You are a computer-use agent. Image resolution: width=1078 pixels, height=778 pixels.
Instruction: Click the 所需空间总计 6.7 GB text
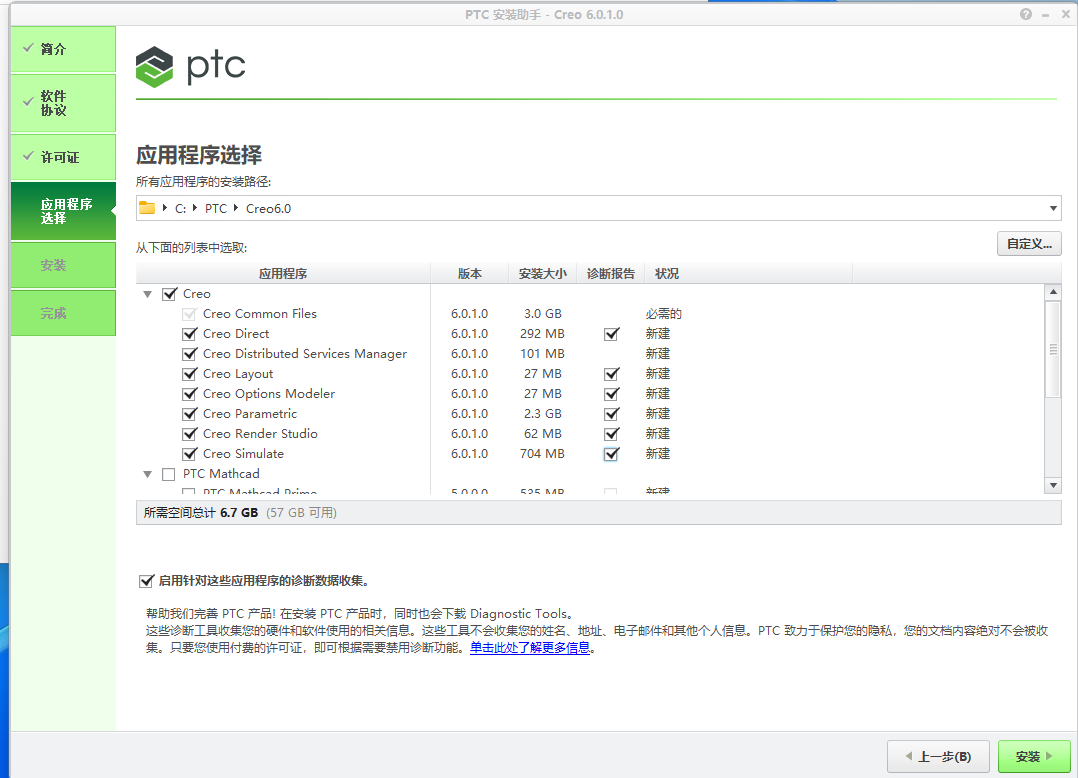pos(201,513)
